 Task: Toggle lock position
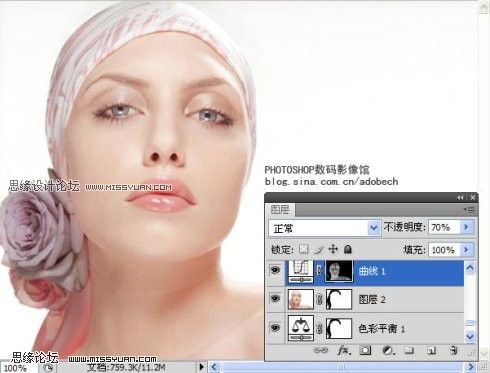(333, 249)
